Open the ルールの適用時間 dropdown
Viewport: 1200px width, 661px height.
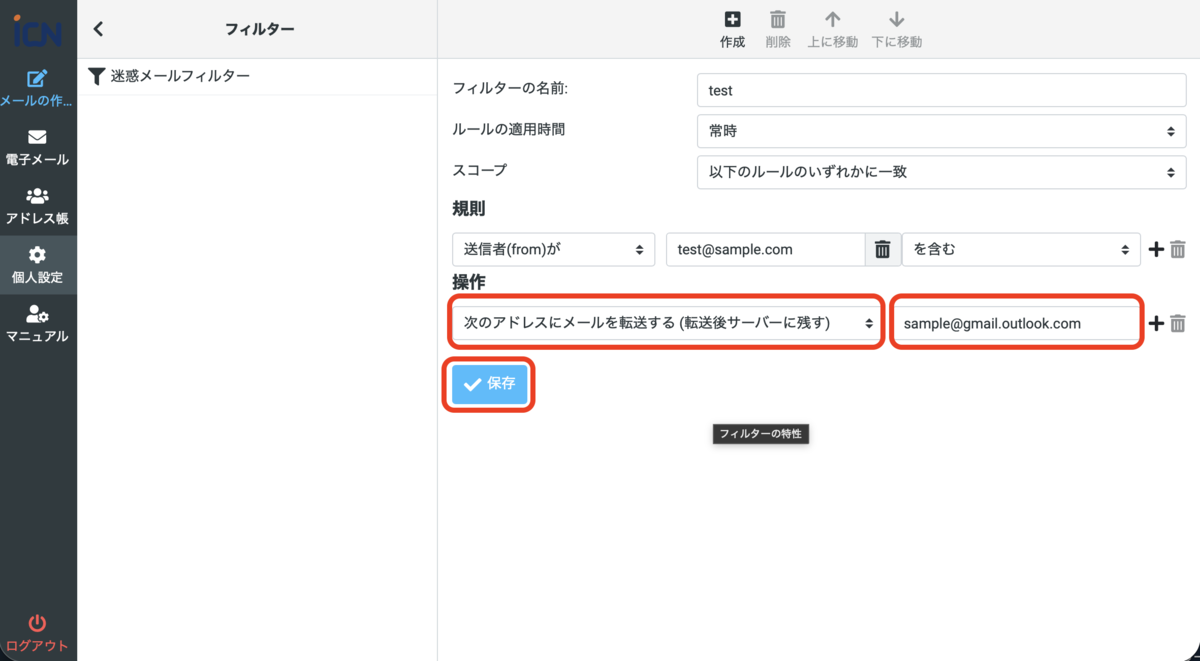point(940,131)
